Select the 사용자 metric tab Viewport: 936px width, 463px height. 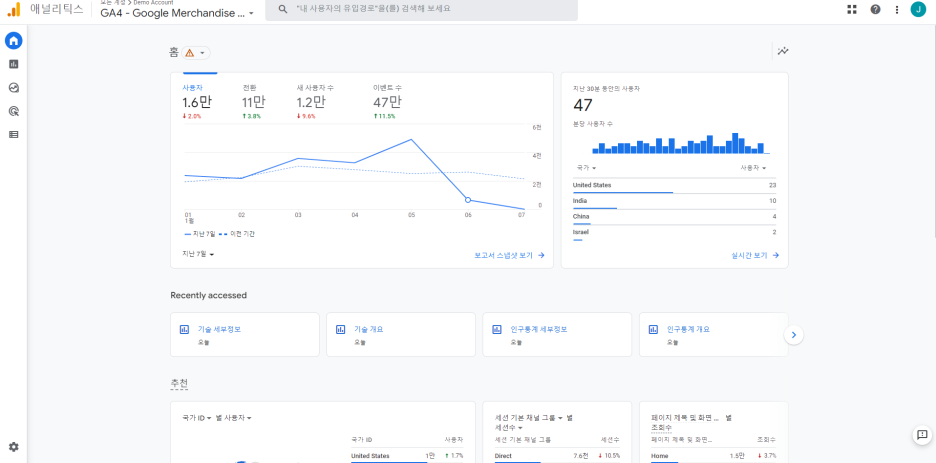(x=197, y=101)
